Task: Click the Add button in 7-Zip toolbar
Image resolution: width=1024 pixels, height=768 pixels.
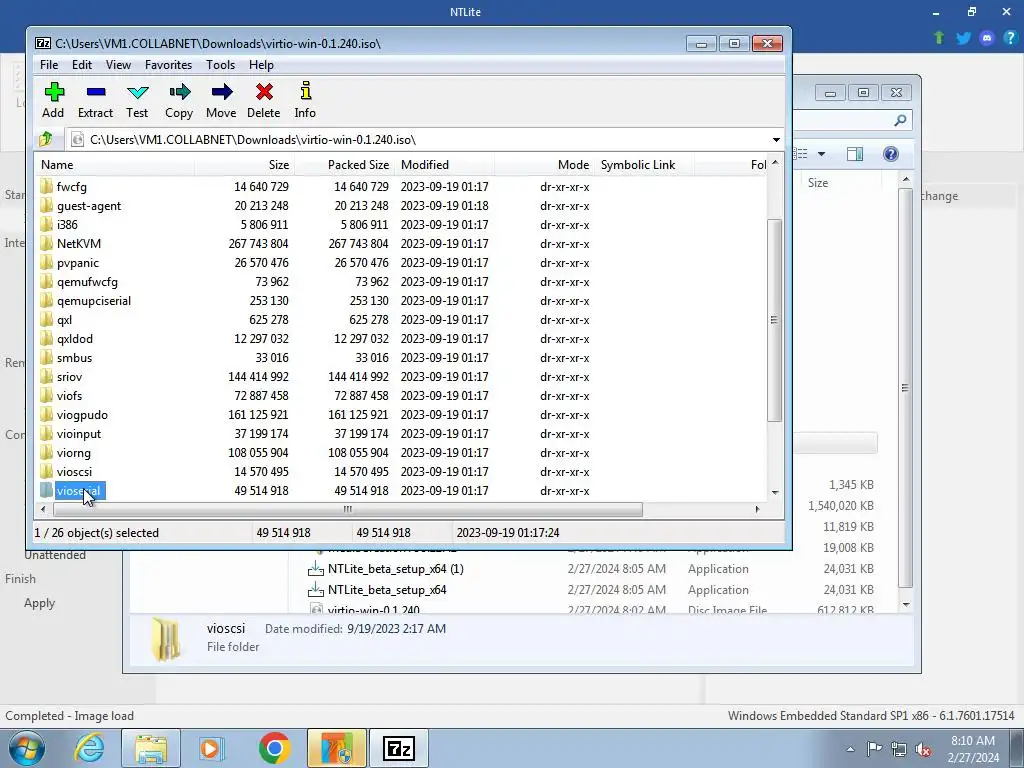Action: click(x=54, y=100)
